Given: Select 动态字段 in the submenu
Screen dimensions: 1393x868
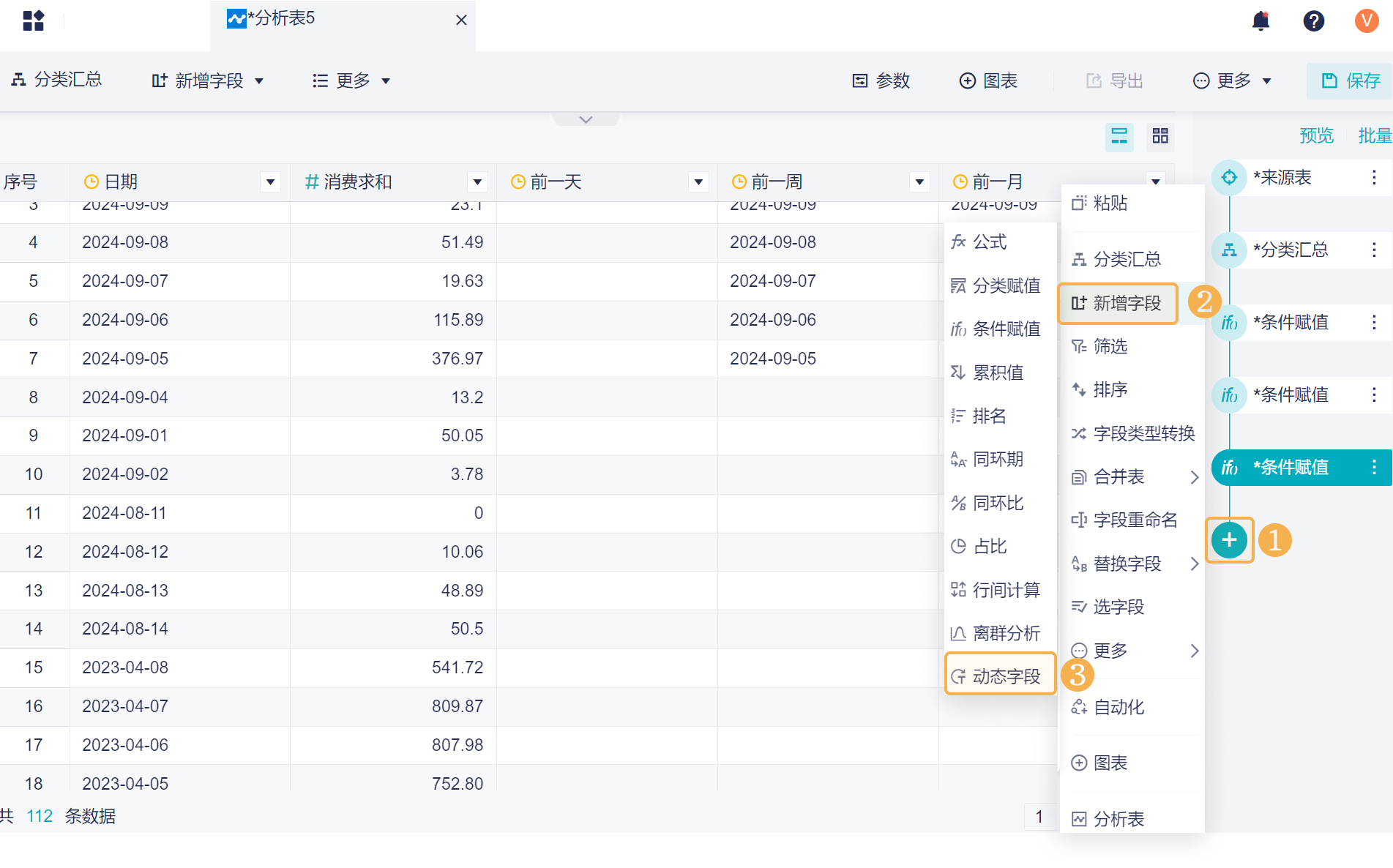Looking at the screenshot, I should (x=1001, y=676).
